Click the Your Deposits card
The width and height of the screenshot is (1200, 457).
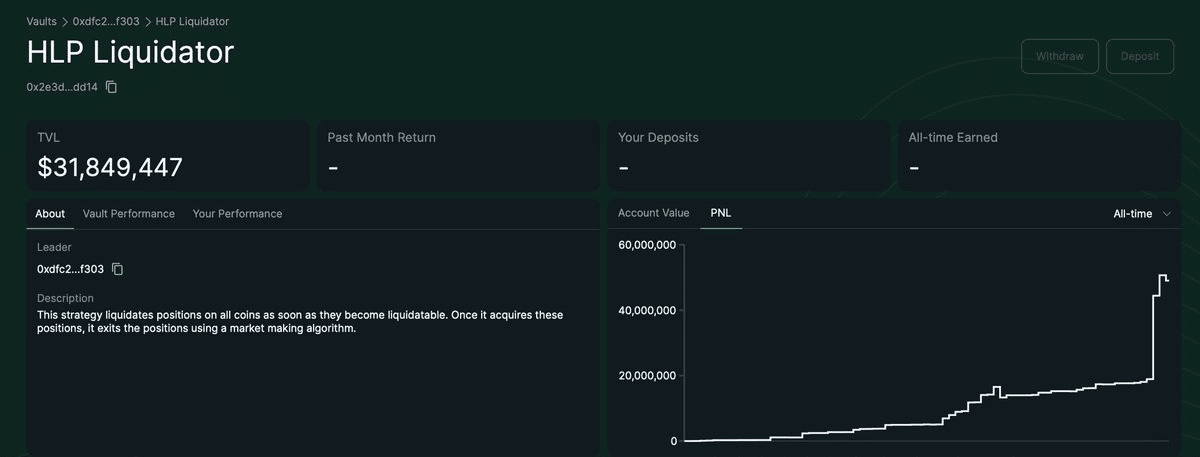tap(748, 155)
